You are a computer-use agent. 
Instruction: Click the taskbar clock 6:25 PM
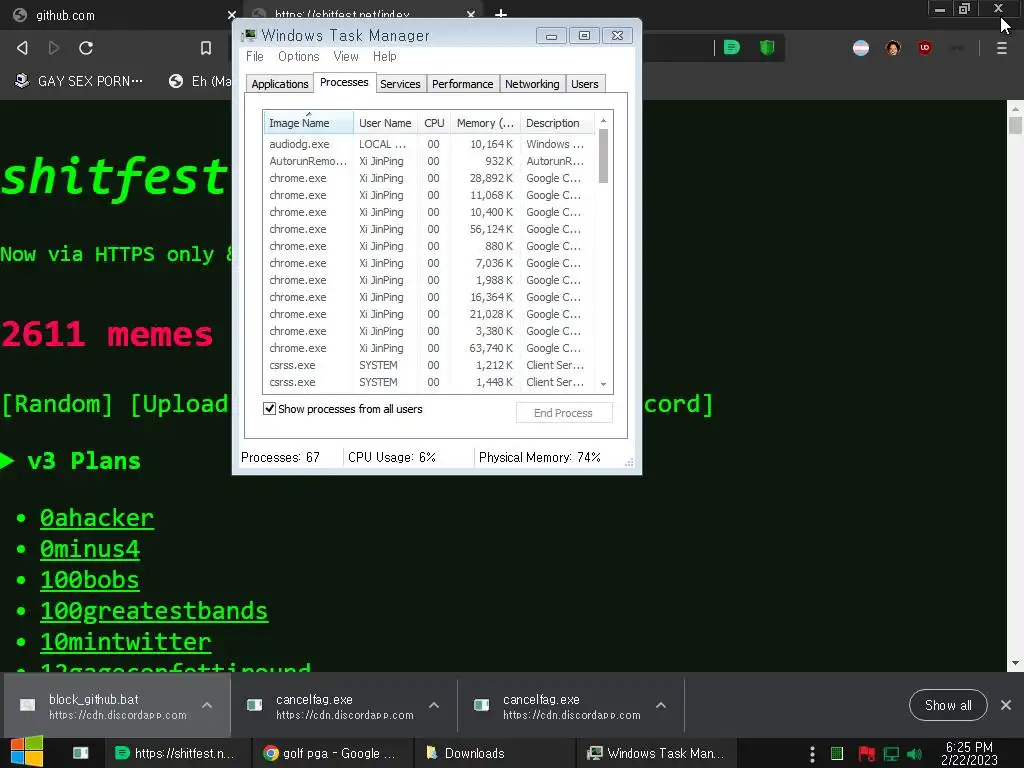point(969,753)
